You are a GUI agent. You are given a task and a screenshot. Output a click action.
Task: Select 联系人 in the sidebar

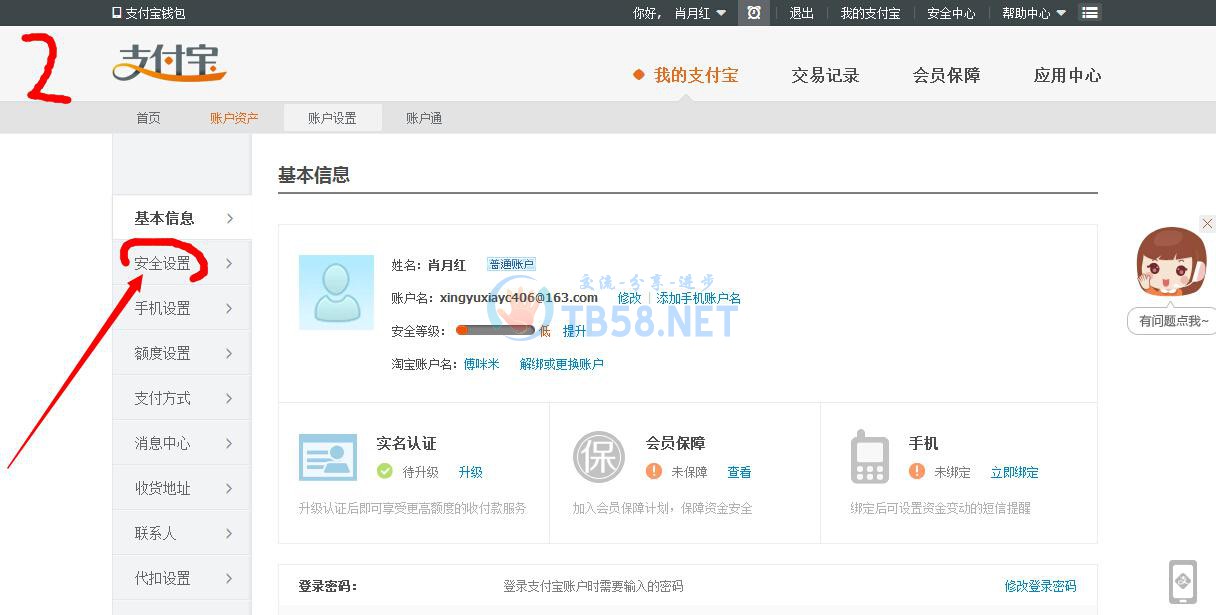pyautogui.click(x=182, y=533)
